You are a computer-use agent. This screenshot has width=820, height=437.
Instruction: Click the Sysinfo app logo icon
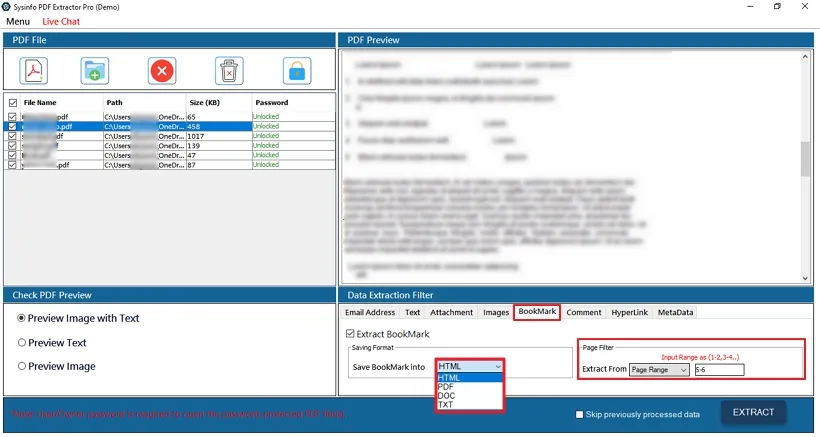[x=6, y=7]
